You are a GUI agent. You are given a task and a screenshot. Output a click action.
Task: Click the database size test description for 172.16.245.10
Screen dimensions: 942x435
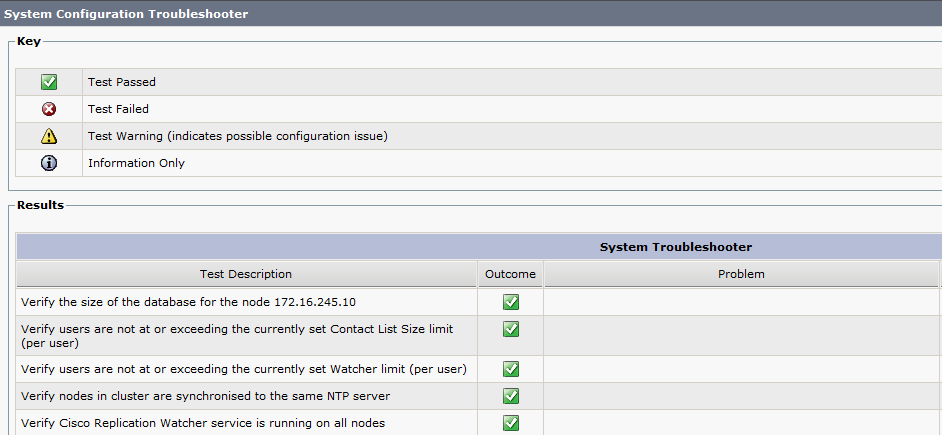tap(188, 302)
